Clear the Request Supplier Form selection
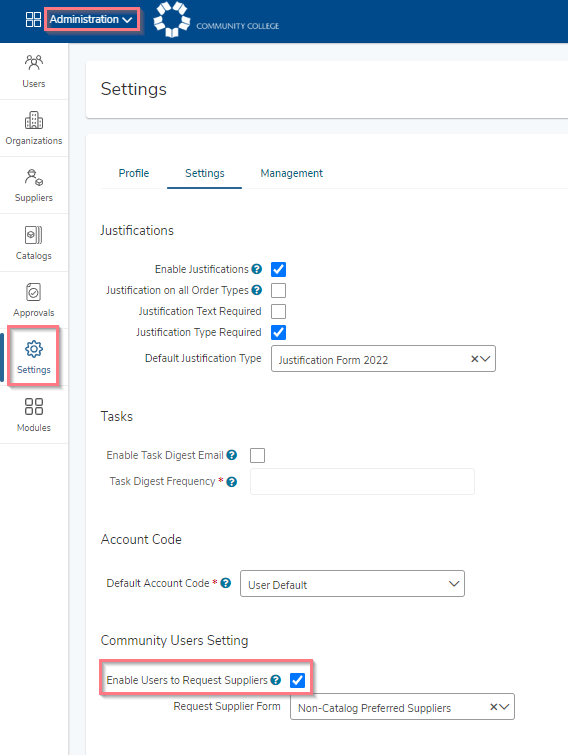This screenshot has height=755, width=568. (x=493, y=707)
